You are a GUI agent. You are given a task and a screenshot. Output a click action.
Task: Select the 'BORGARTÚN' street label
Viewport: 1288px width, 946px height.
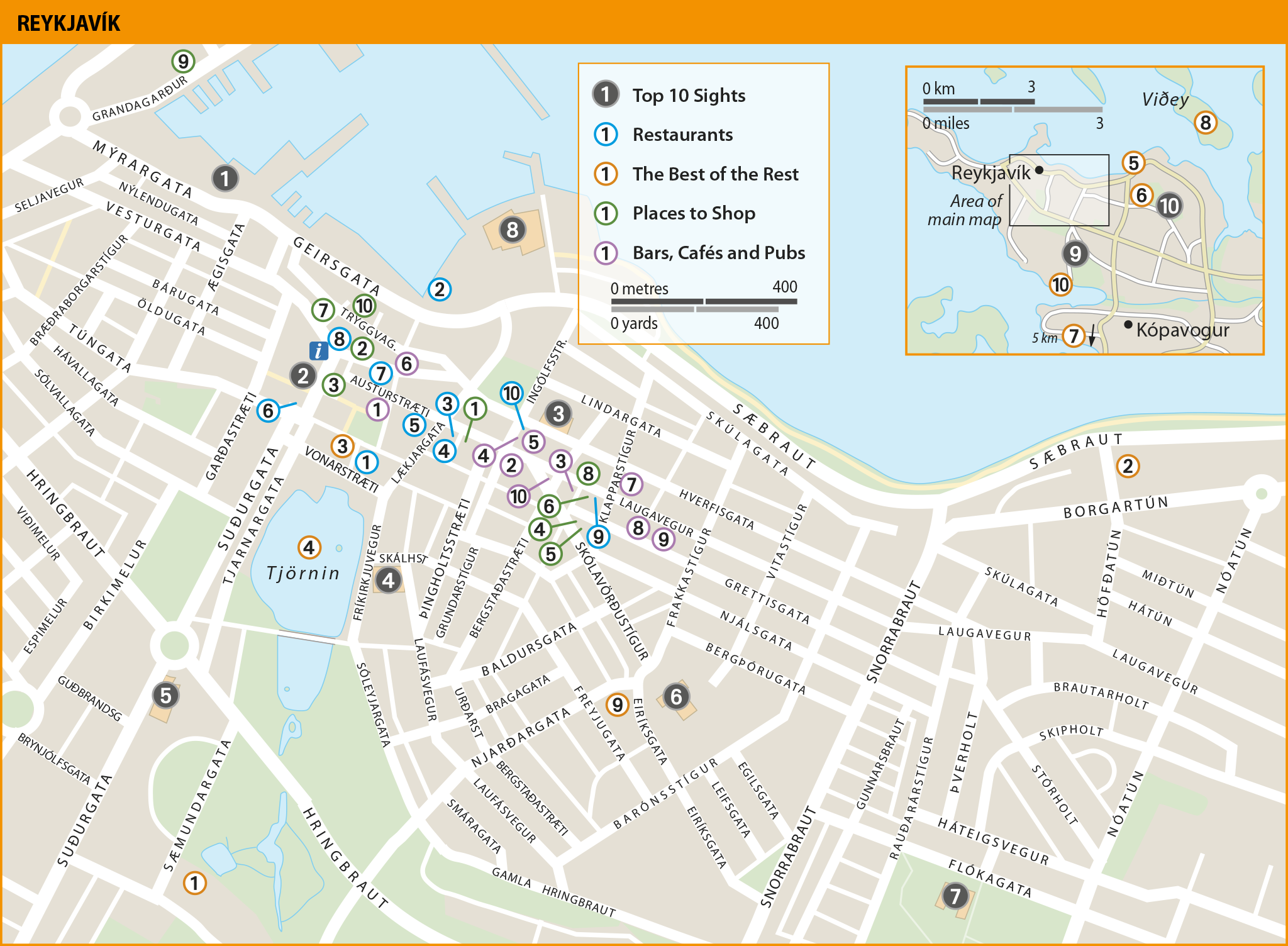coord(1116,507)
